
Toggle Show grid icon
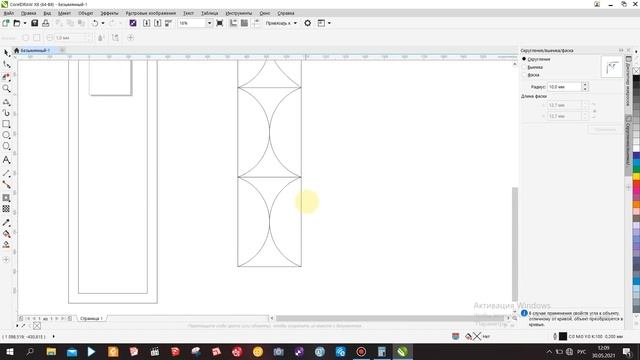tap(244, 23)
